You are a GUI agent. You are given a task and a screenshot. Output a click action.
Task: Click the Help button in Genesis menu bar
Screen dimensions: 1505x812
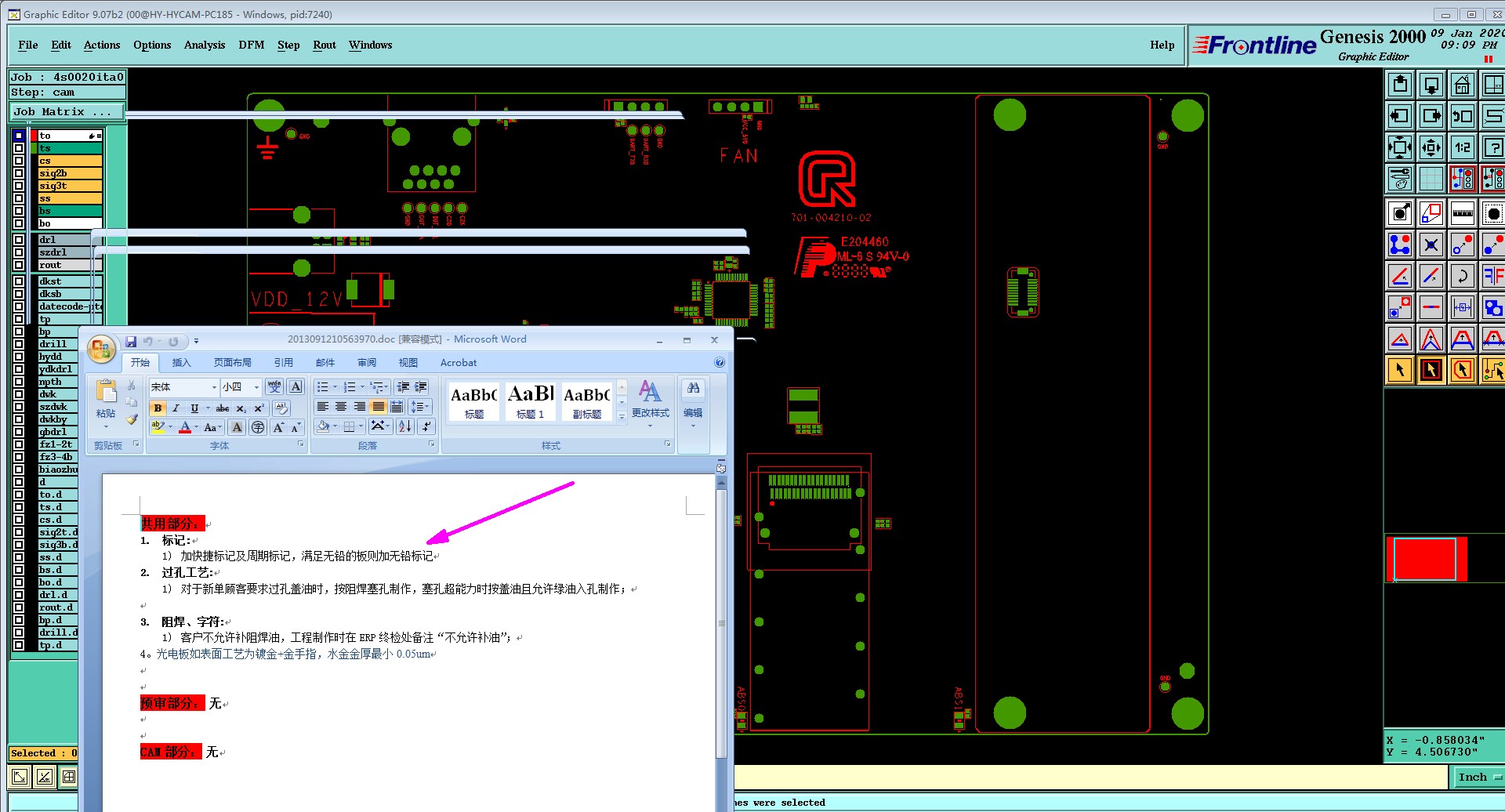tap(1162, 45)
